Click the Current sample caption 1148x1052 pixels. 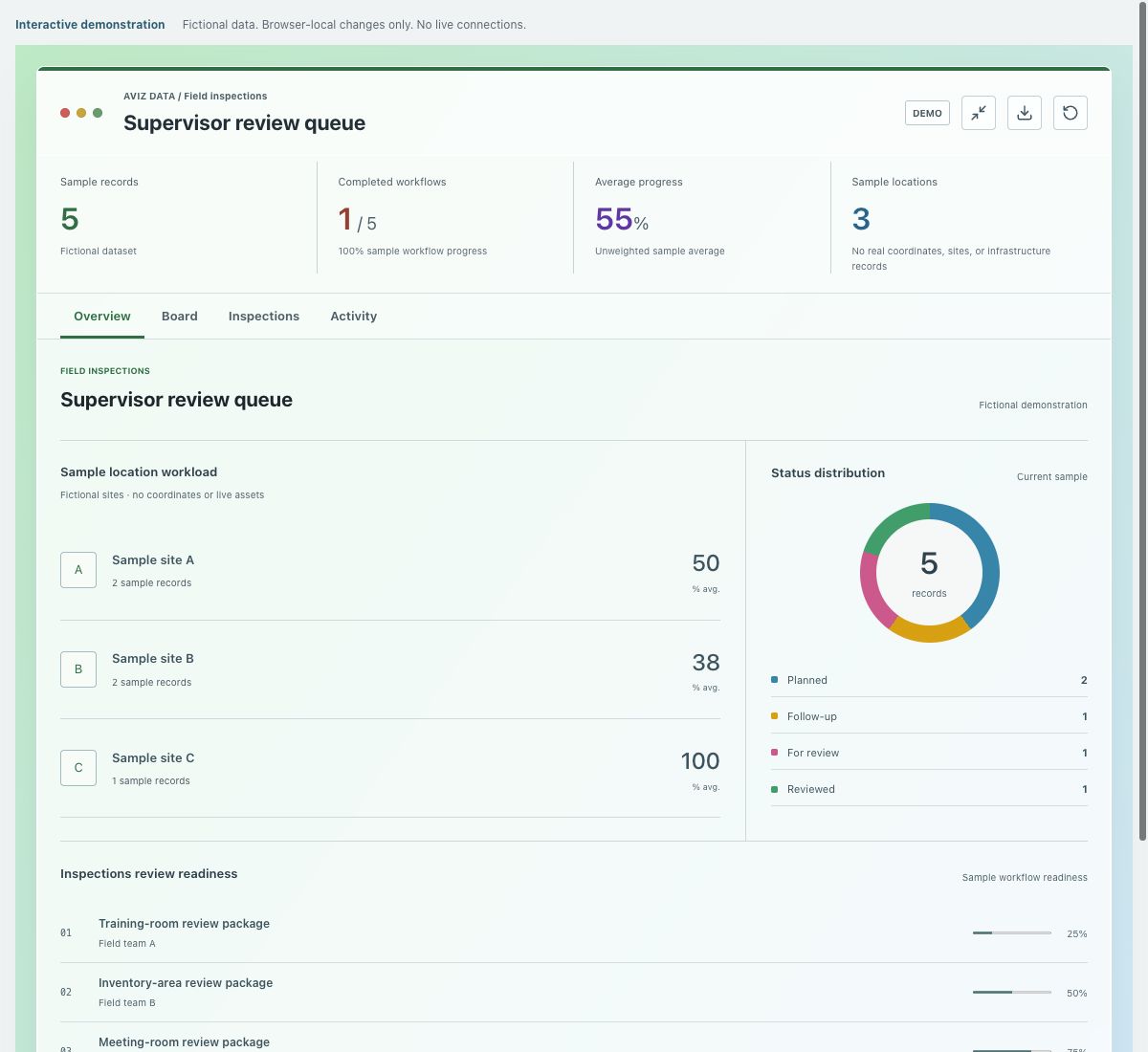tap(1052, 476)
